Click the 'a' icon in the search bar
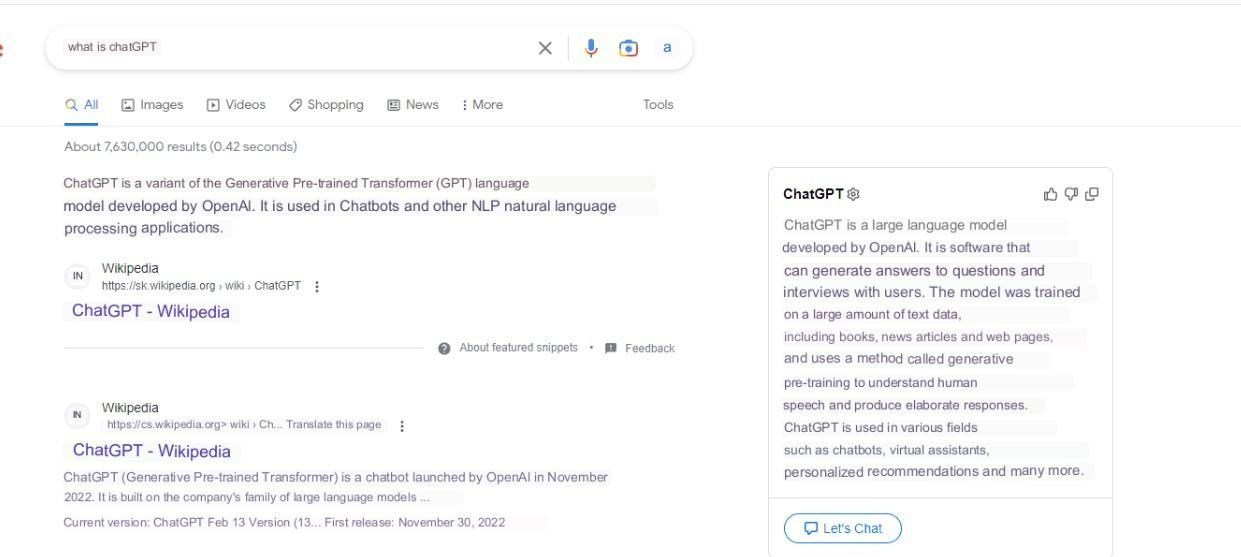The height and width of the screenshot is (557, 1241). (x=667, y=48)
